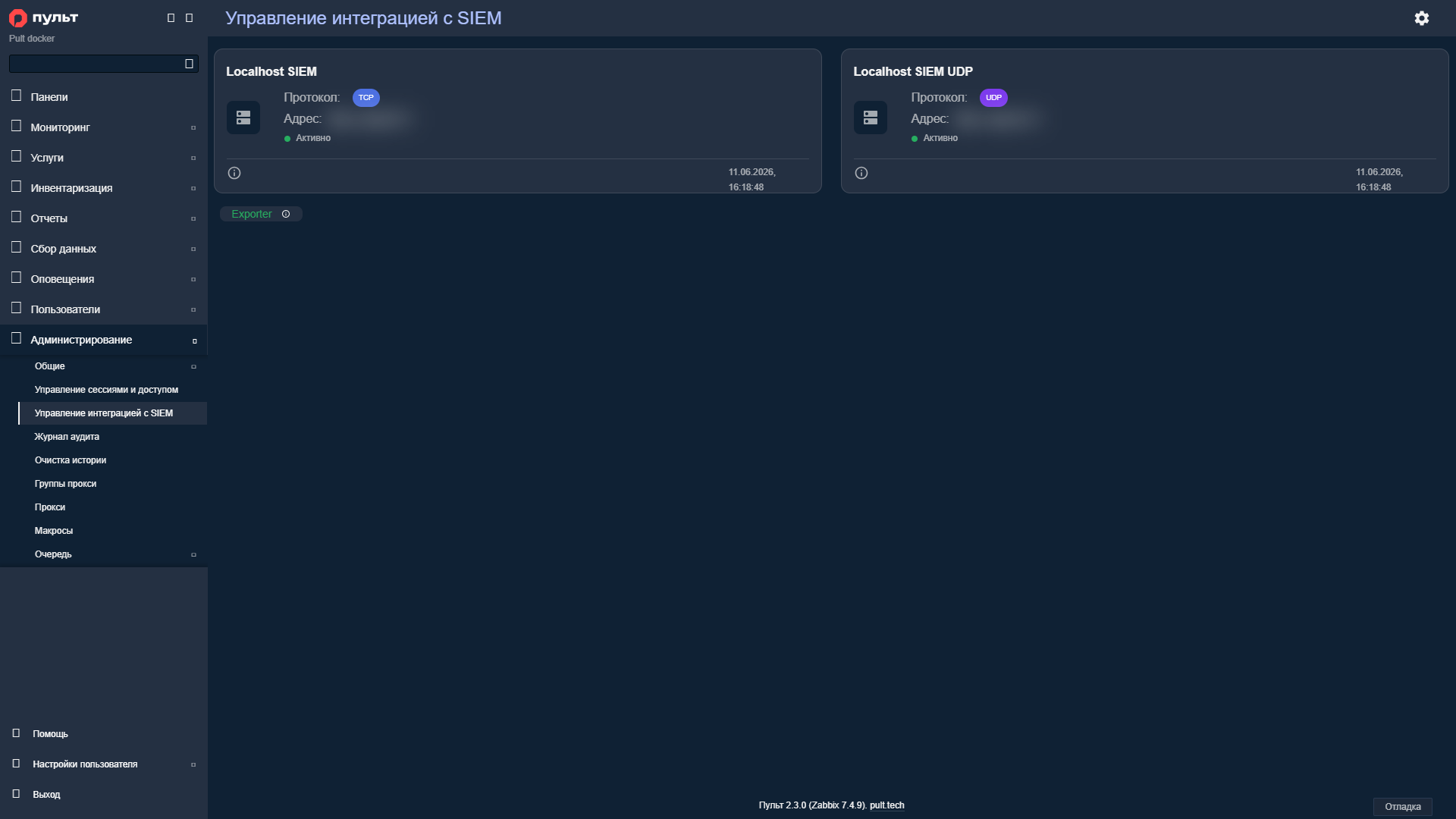
Task: Open Группы прокси menu item
Action: coord(112,484)
